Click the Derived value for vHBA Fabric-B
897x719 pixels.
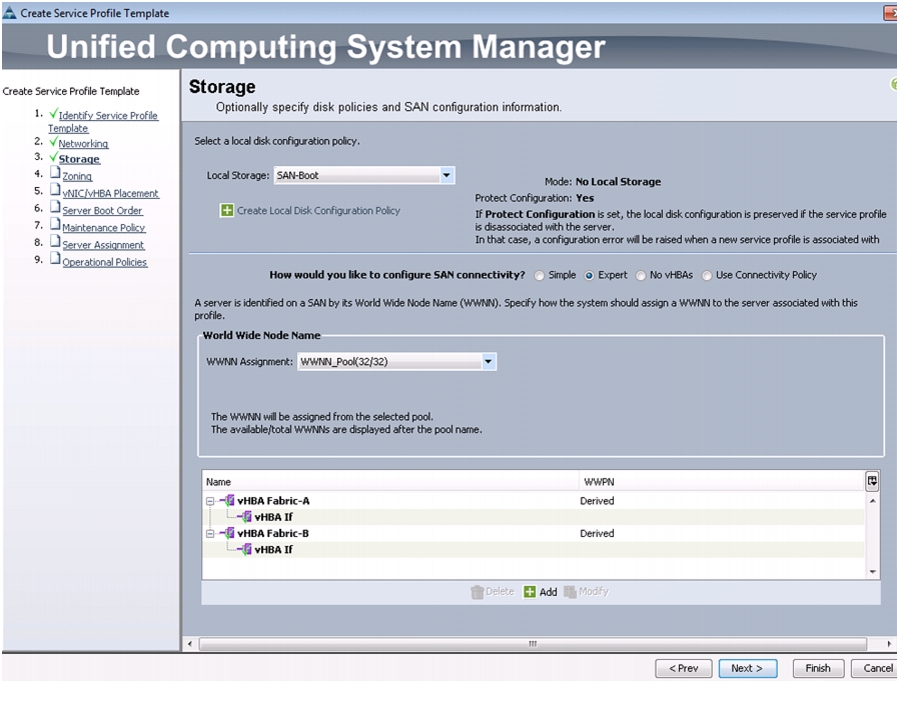[x=597, y=534]
